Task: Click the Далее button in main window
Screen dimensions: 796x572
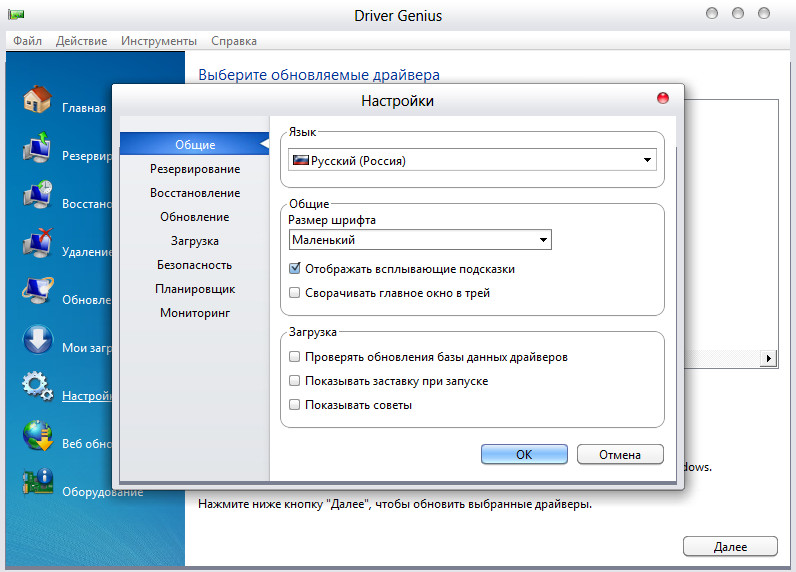Action: click(x=730, y=547)
